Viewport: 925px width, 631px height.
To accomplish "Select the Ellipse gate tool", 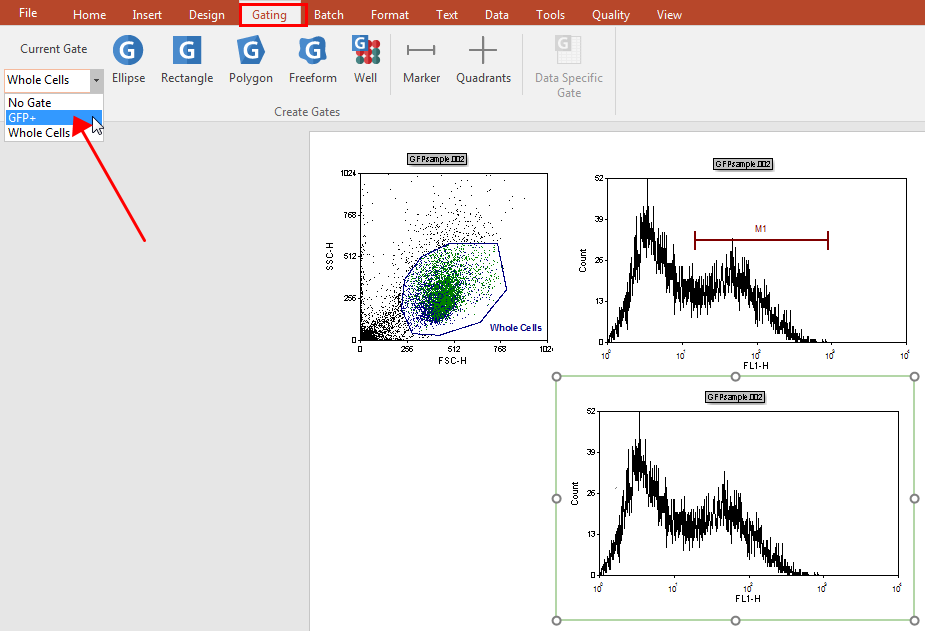I will (127, 60).
